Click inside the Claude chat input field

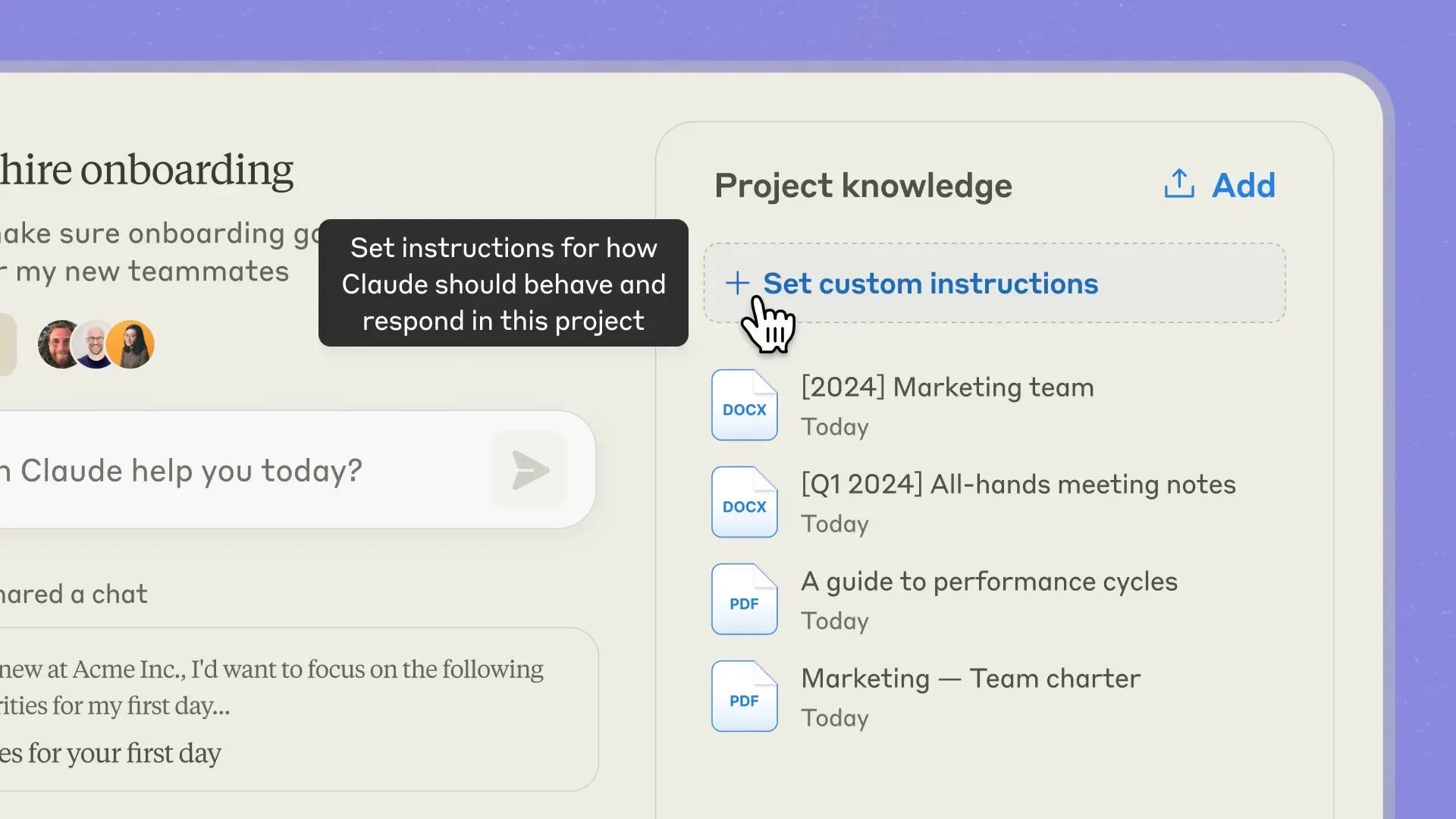[x=227, y=470]
